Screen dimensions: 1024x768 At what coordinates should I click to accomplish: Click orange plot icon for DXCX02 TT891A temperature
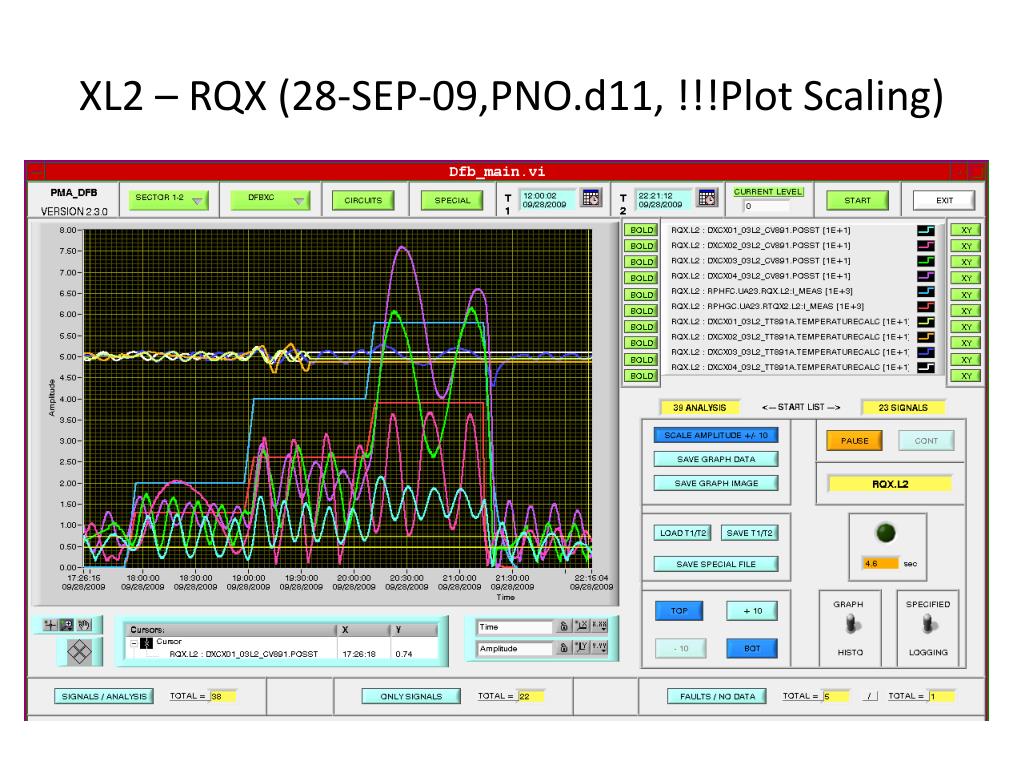click(925, 337)
